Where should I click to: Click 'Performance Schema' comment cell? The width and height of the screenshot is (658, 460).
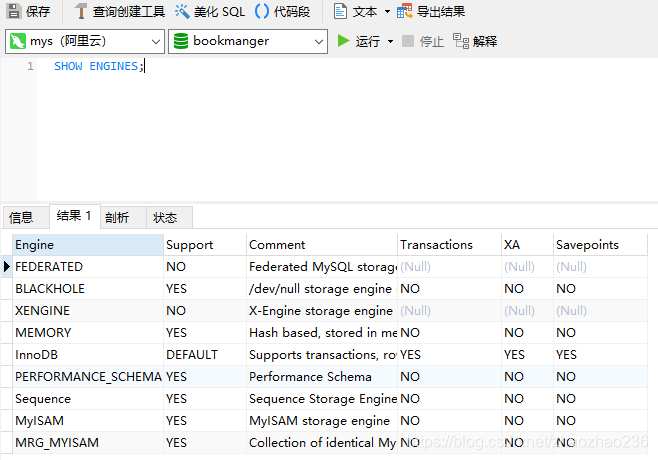322,377
